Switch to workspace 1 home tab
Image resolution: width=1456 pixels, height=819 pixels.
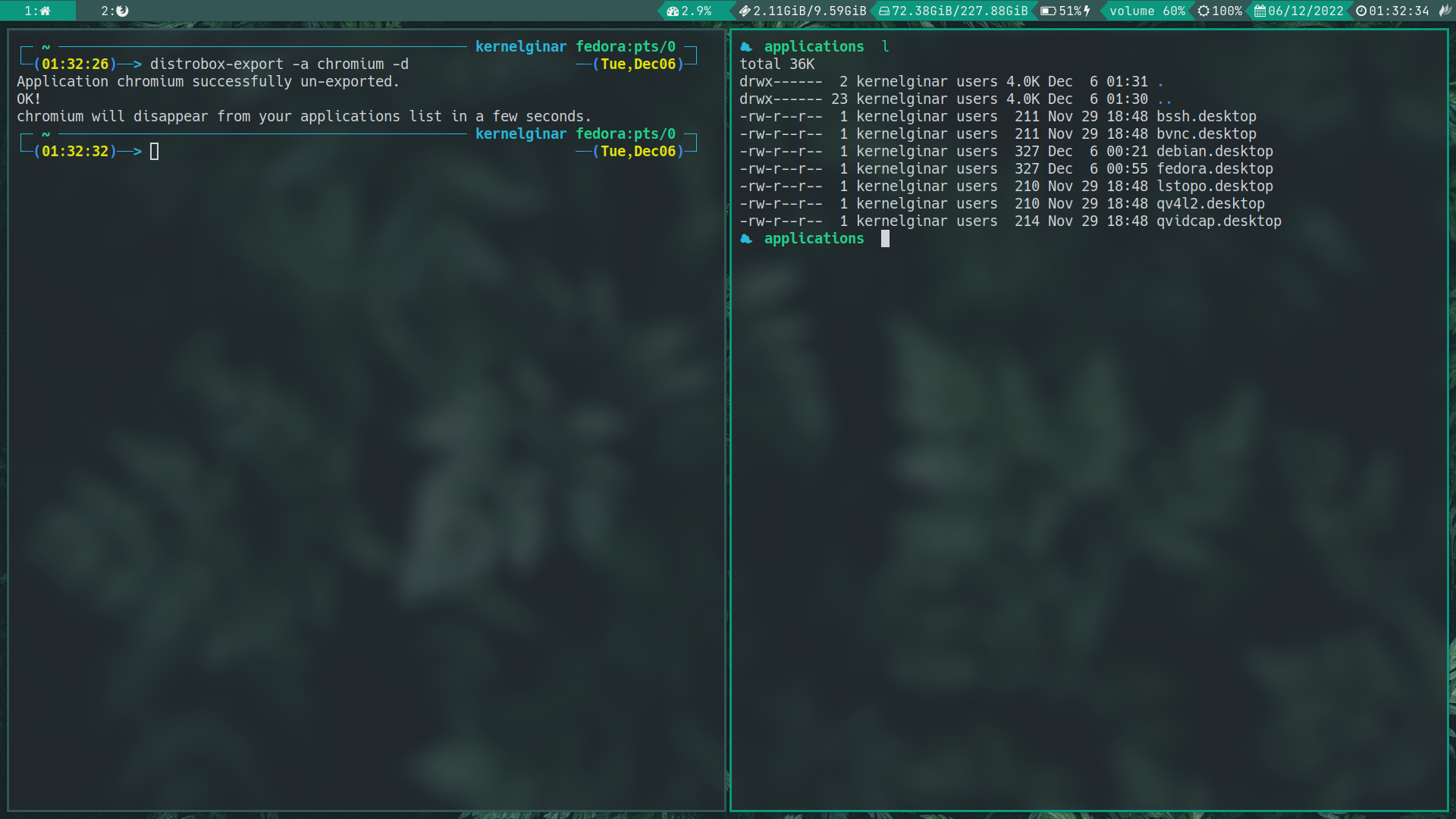(x=38, y=11)
